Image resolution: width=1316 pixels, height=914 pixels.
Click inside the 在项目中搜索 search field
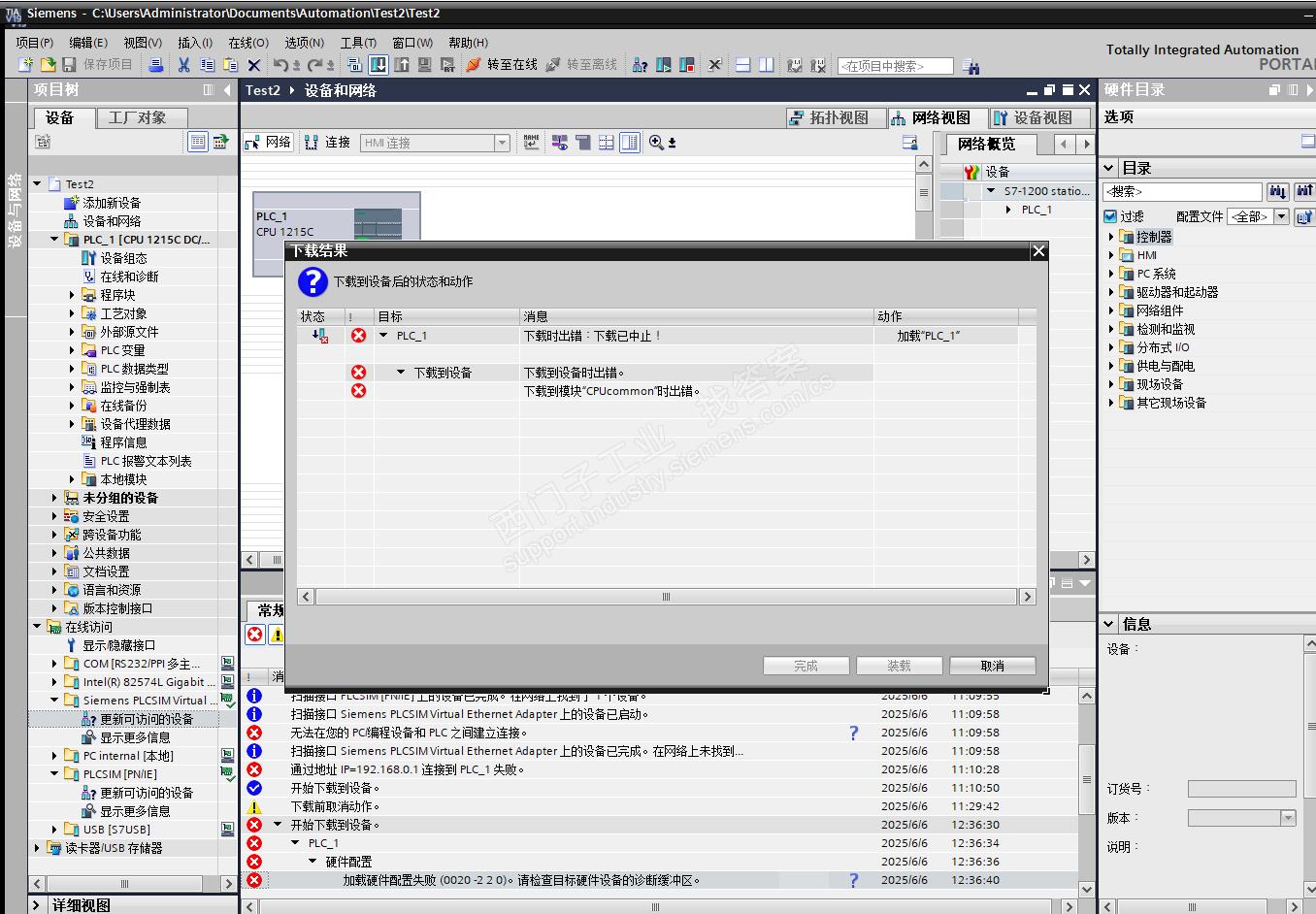[x=895, y=66]
